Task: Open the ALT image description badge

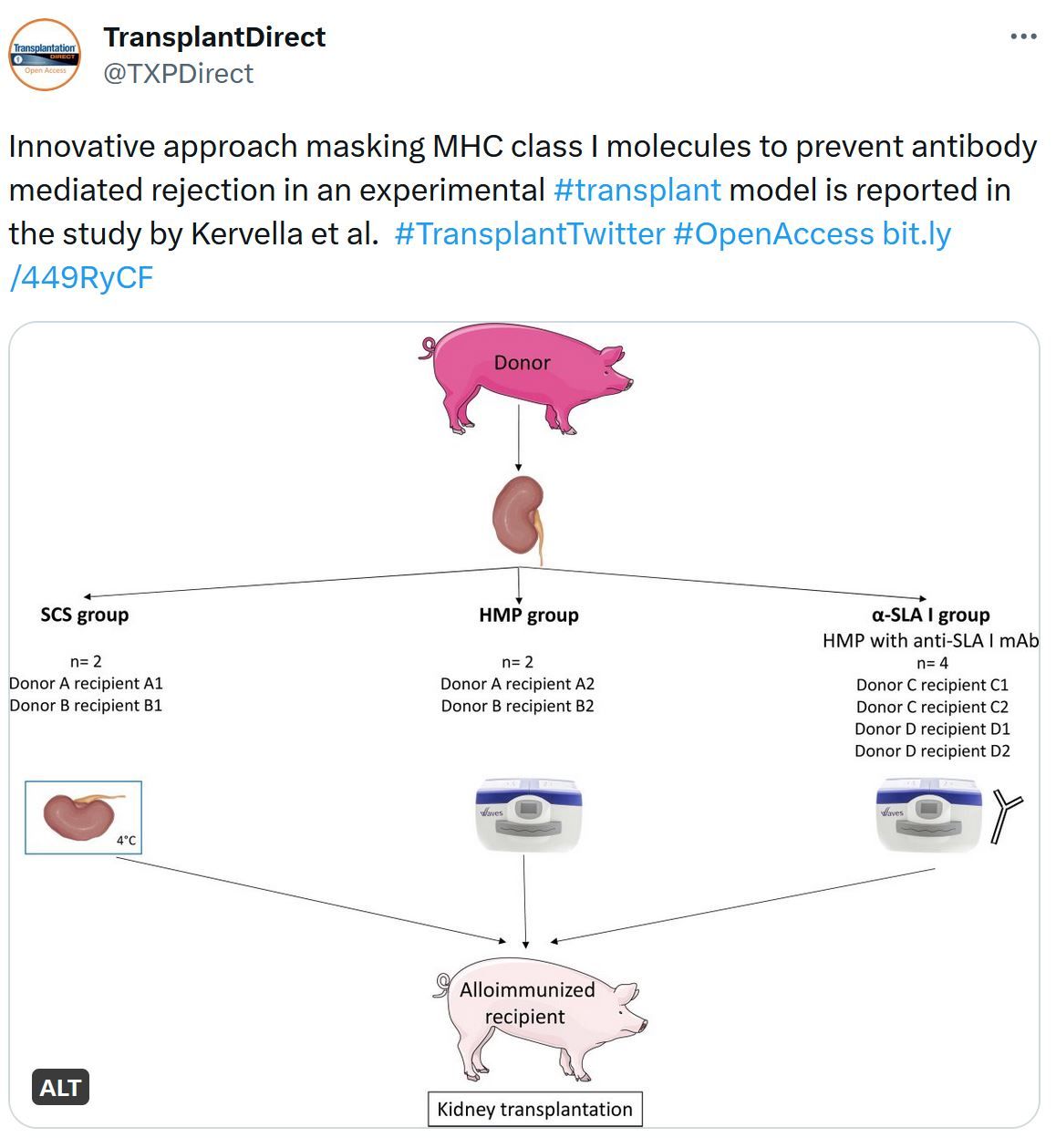Action: coord(61,1087)
